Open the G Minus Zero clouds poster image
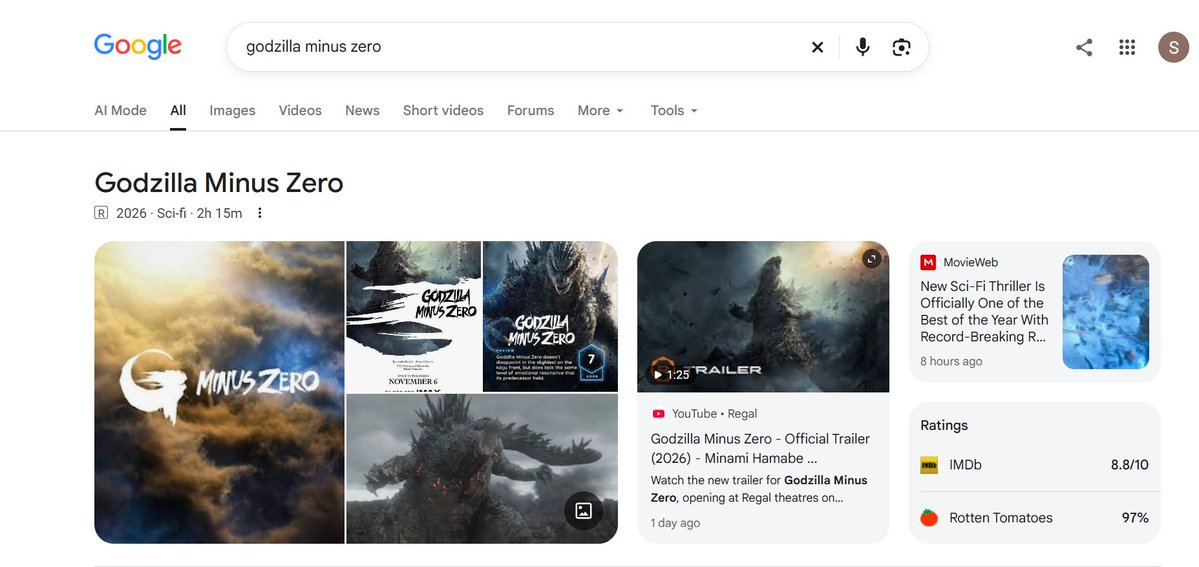1199x567 pixels. (219, 393)
